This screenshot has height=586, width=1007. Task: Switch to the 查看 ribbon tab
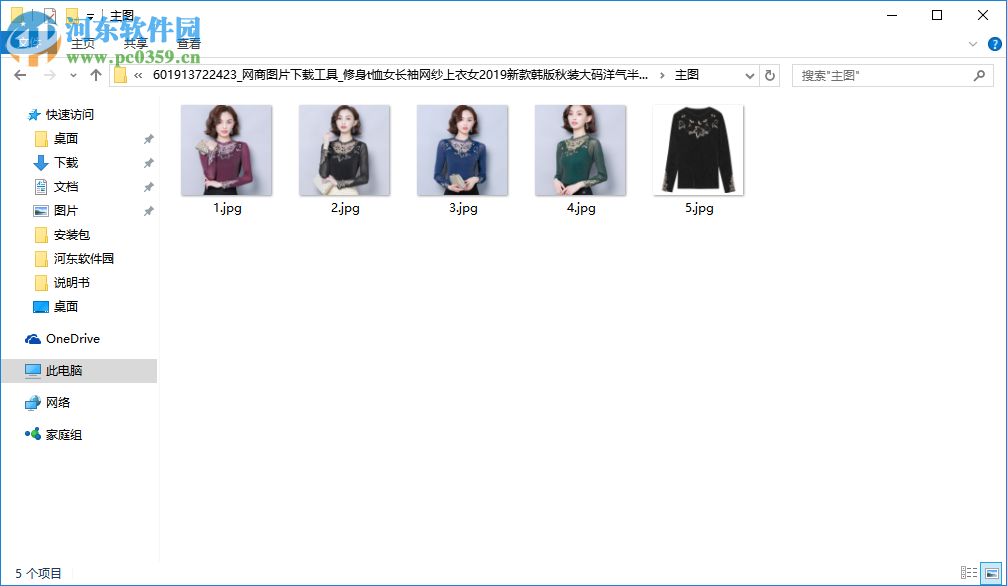(188, 43)
